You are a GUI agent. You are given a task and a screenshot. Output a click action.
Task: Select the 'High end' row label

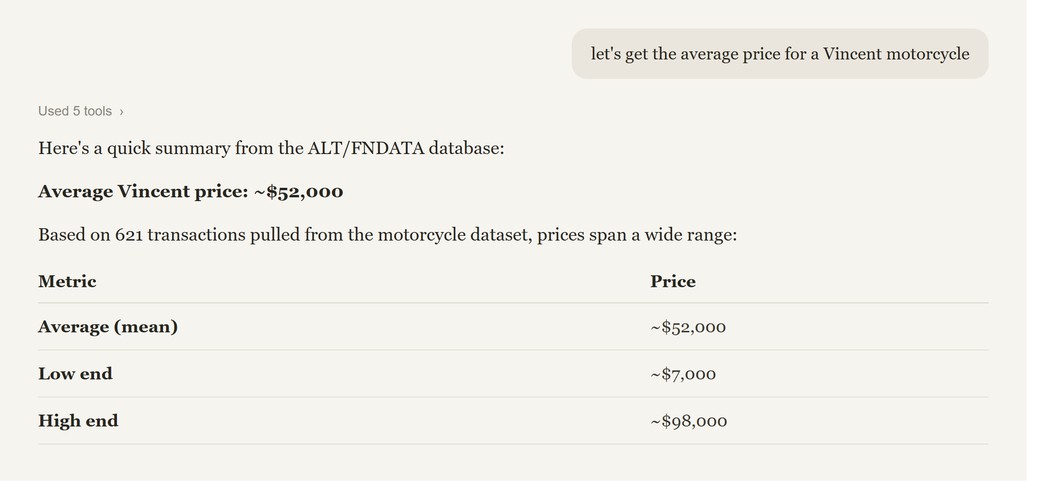point(78,421)
